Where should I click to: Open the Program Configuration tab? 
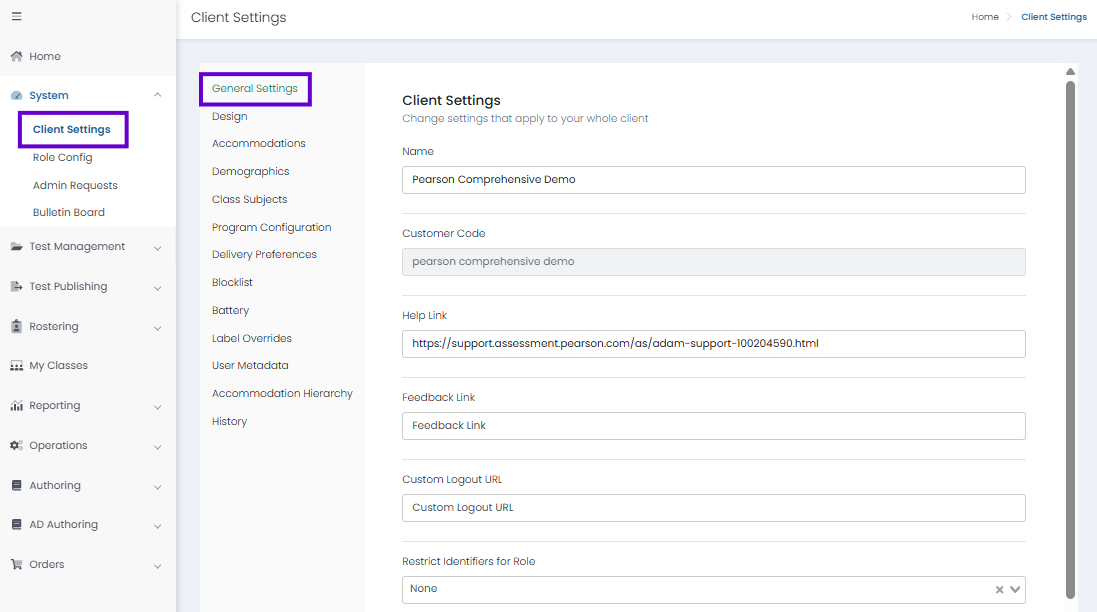(x=271, y=227)
